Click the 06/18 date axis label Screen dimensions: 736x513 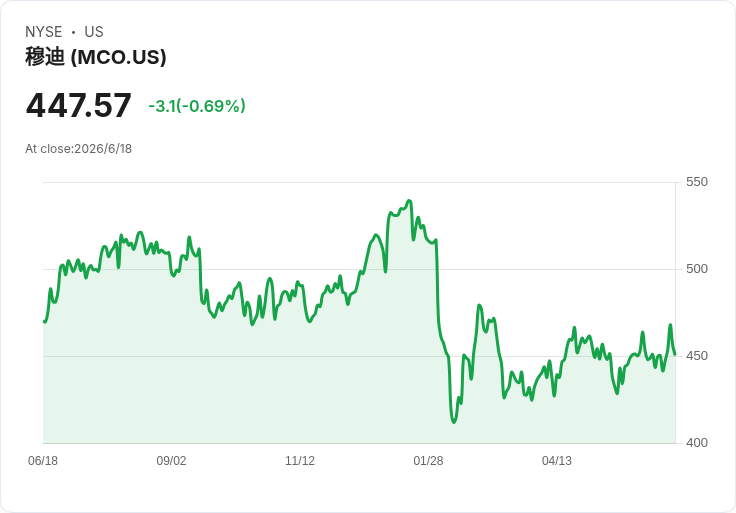tap(43, 461)
